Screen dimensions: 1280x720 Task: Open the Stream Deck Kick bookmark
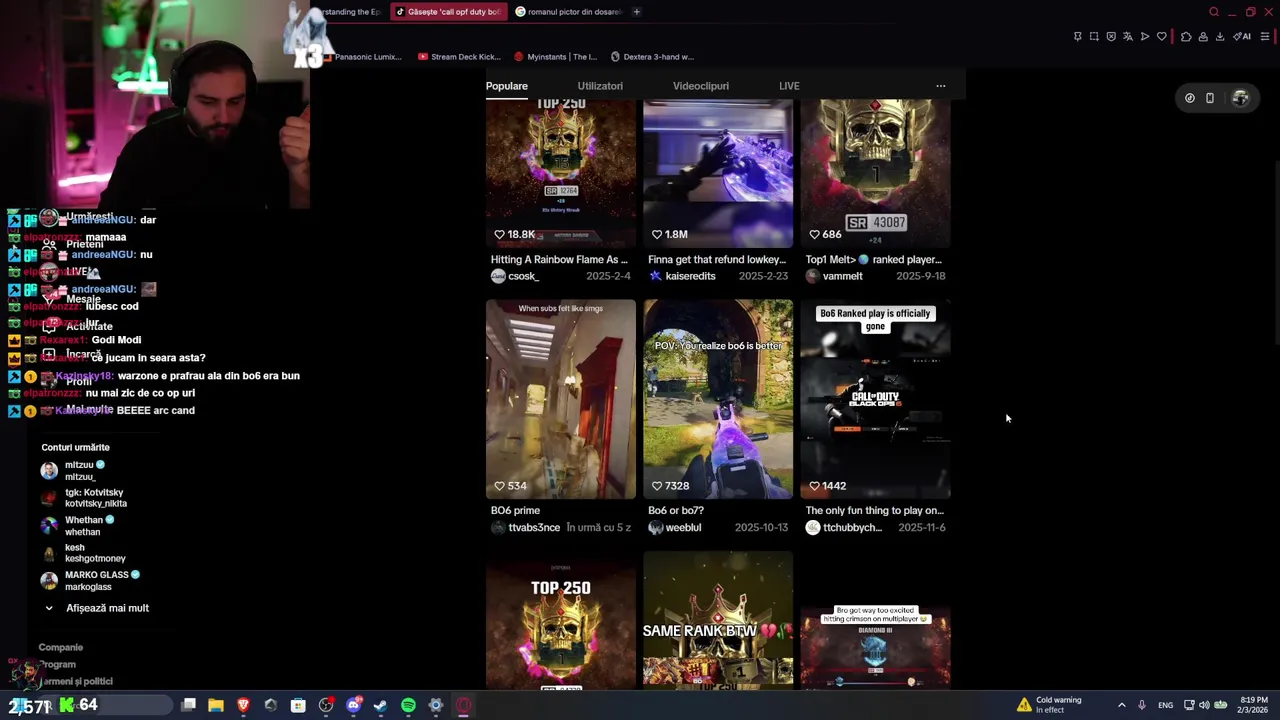(x=459, y=57)
